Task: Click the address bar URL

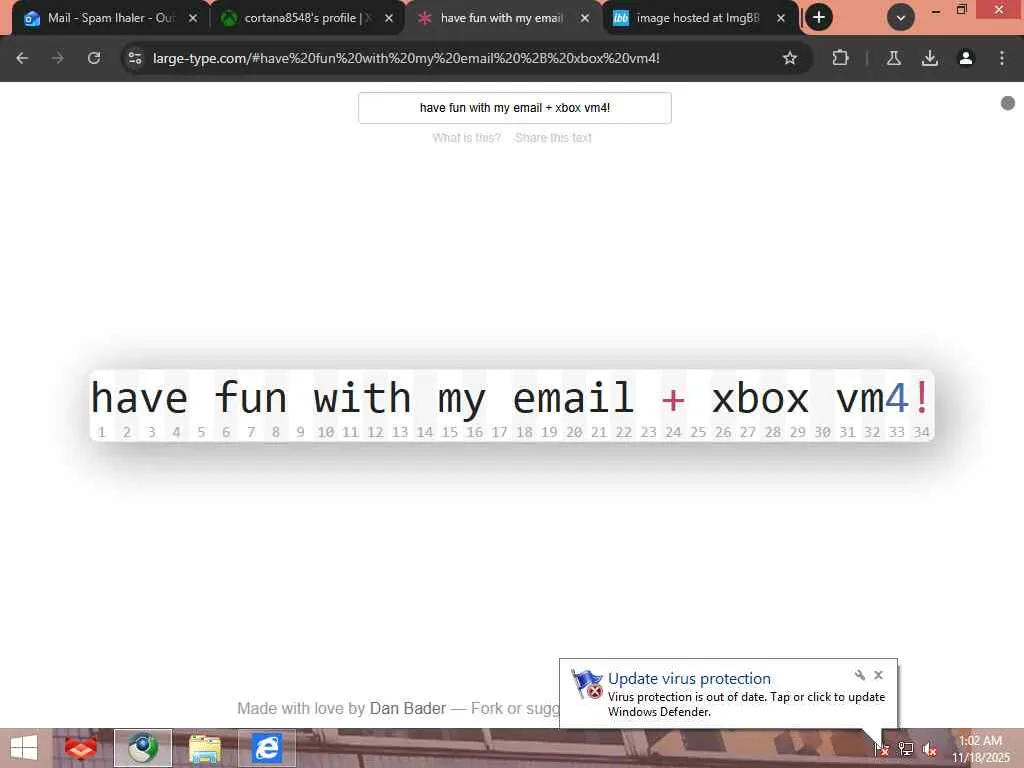Action: click(x=406, y=58)
